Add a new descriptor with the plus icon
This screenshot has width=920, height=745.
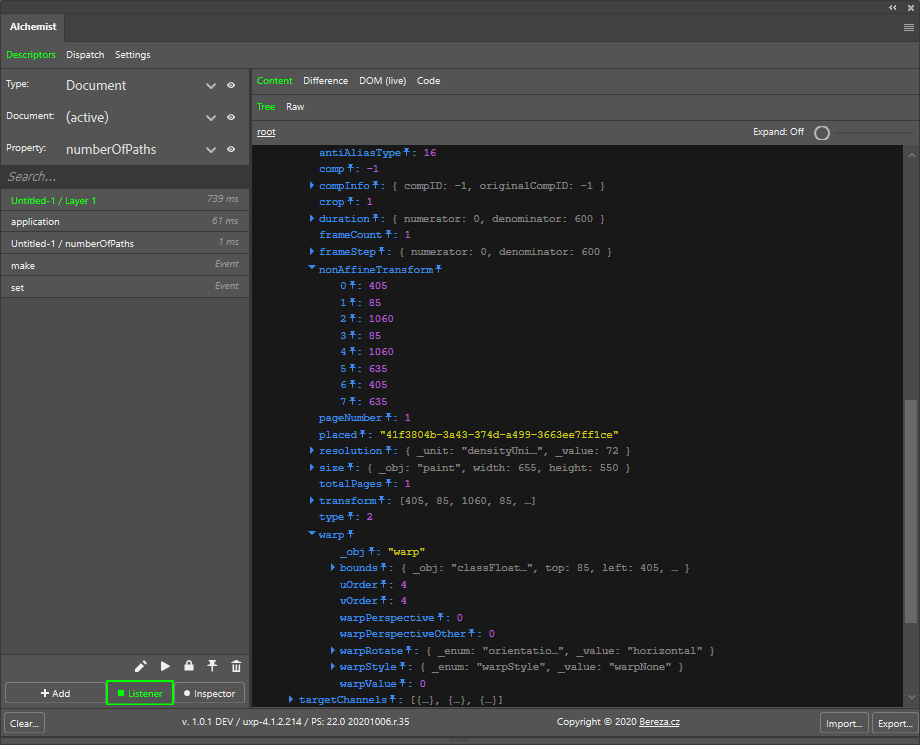click(x=56, y=693)
